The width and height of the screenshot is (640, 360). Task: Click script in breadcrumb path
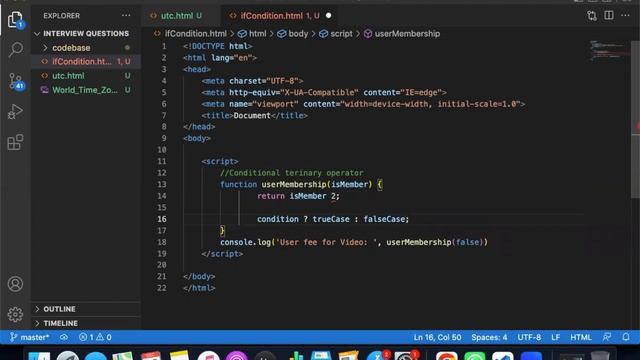click(x=341, y=34)
